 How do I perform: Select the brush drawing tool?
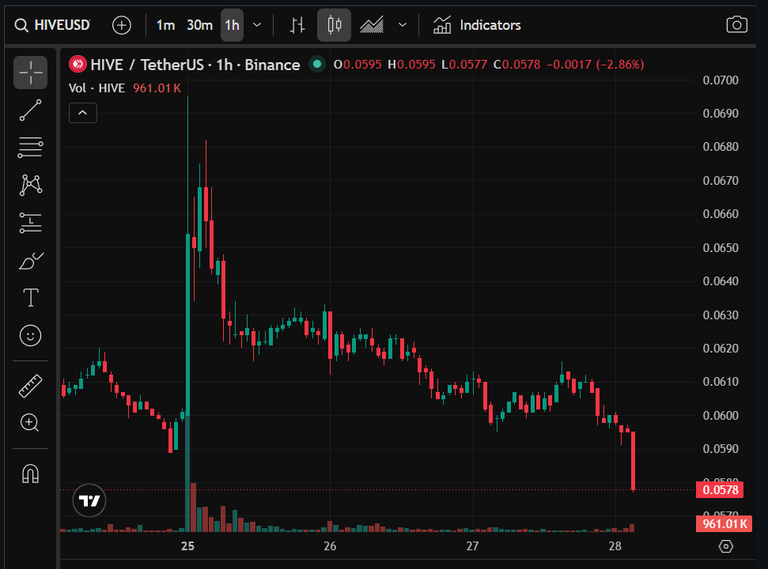[30, 261]
